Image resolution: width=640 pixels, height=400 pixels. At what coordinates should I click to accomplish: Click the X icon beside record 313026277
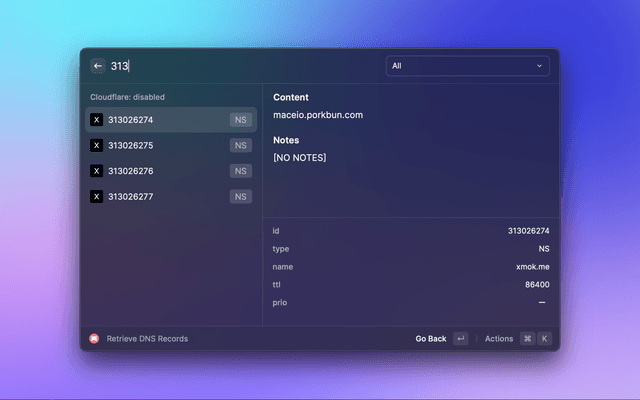[x=96, y=197]
